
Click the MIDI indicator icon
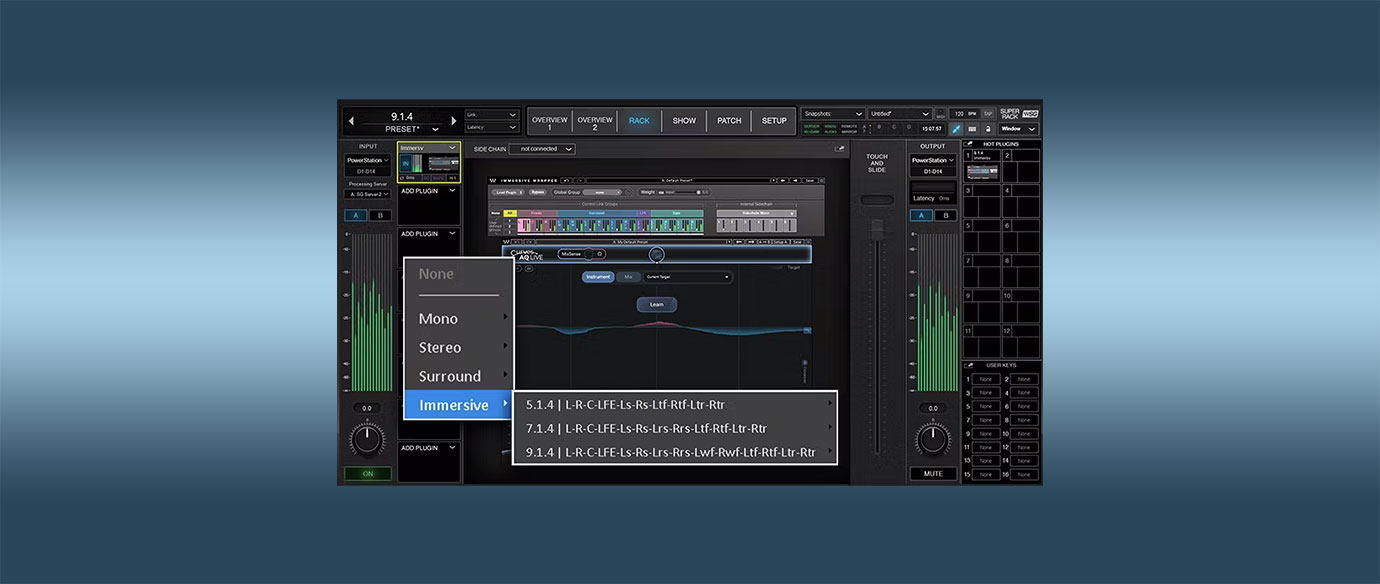coord(941,114)
